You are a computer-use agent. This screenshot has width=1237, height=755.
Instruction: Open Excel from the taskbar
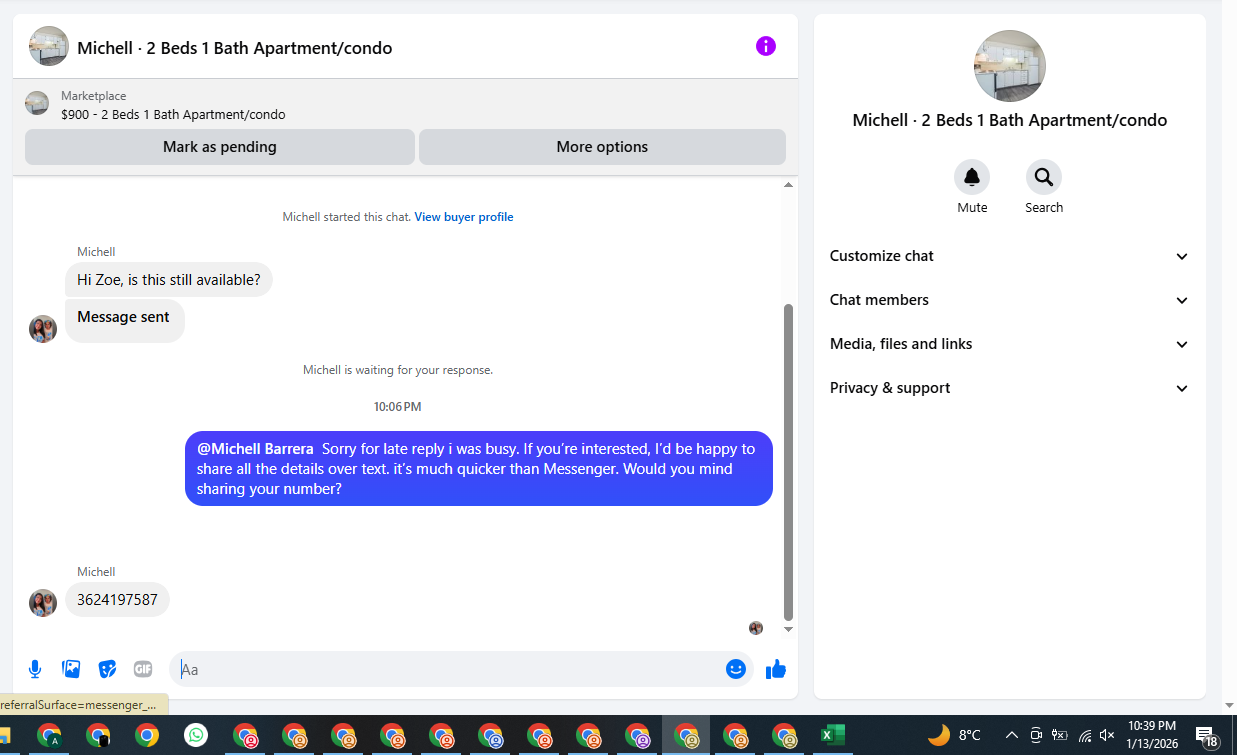[833, 736]
